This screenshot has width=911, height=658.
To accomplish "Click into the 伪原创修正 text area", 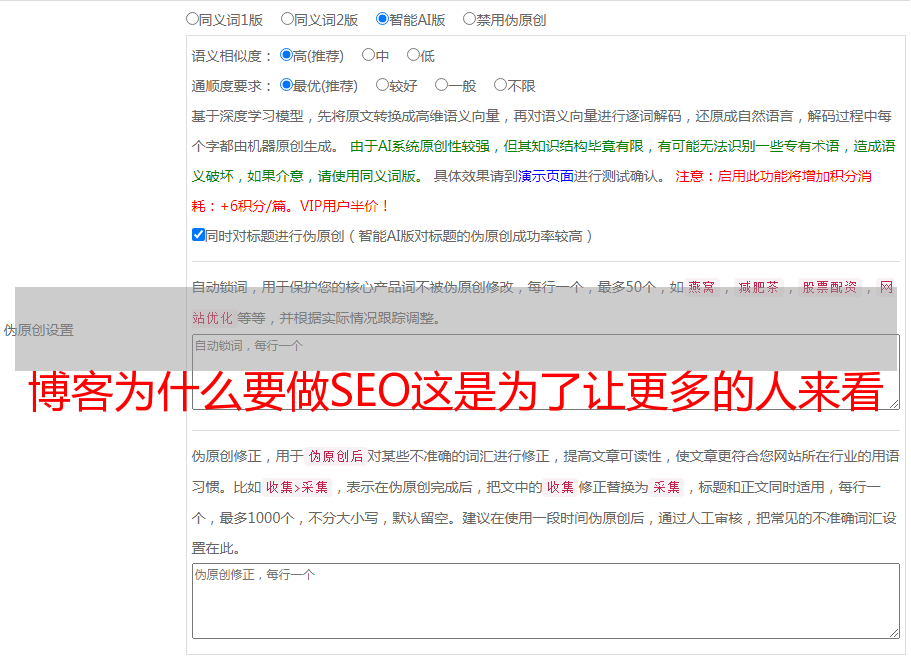I will pos(545,600).
